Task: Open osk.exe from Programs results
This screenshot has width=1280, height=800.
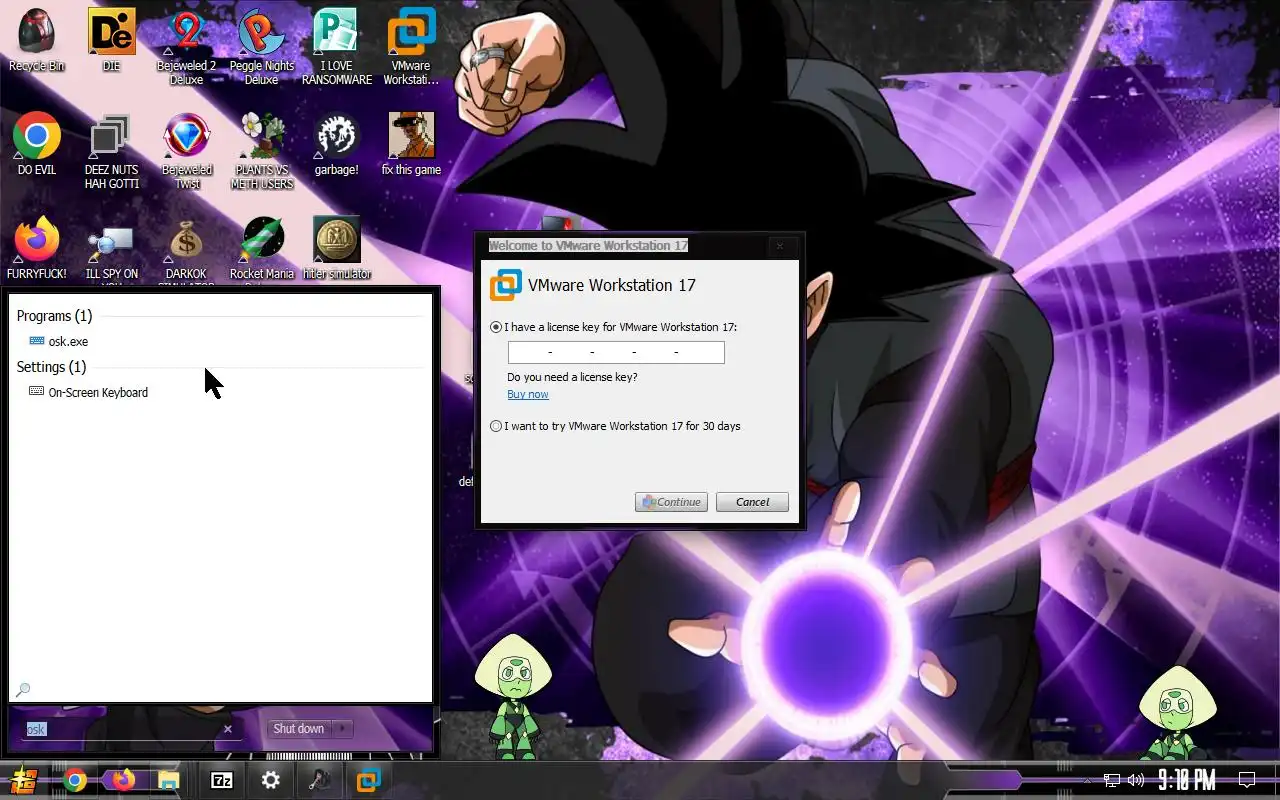Action: [x=59, y=342]
